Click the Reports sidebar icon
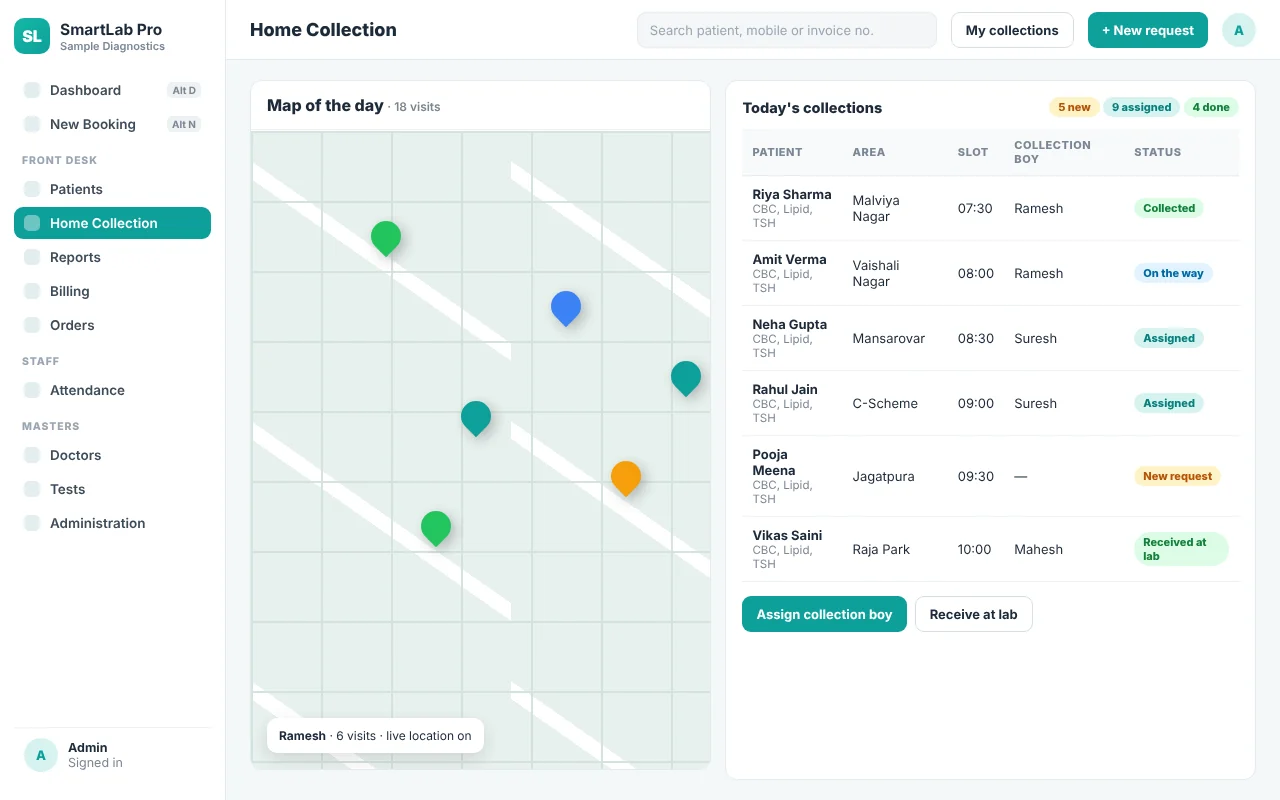The height and width of the screenshot is (800, 1280). pos(32,257)
